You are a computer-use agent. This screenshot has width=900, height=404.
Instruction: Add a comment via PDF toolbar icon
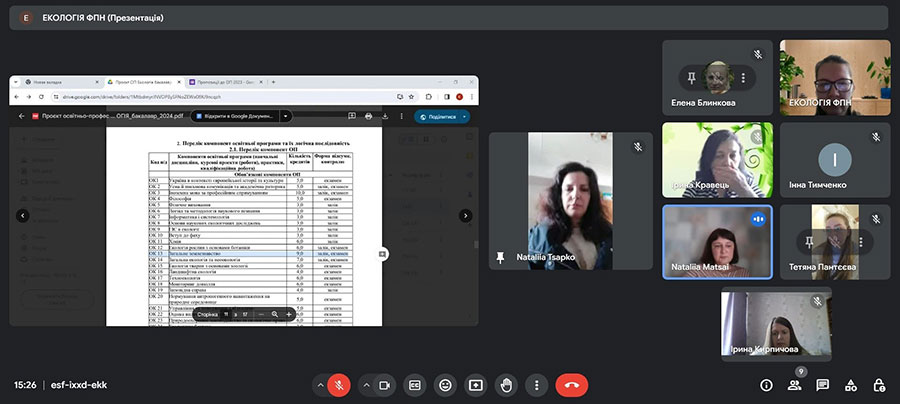click(352, 116)
